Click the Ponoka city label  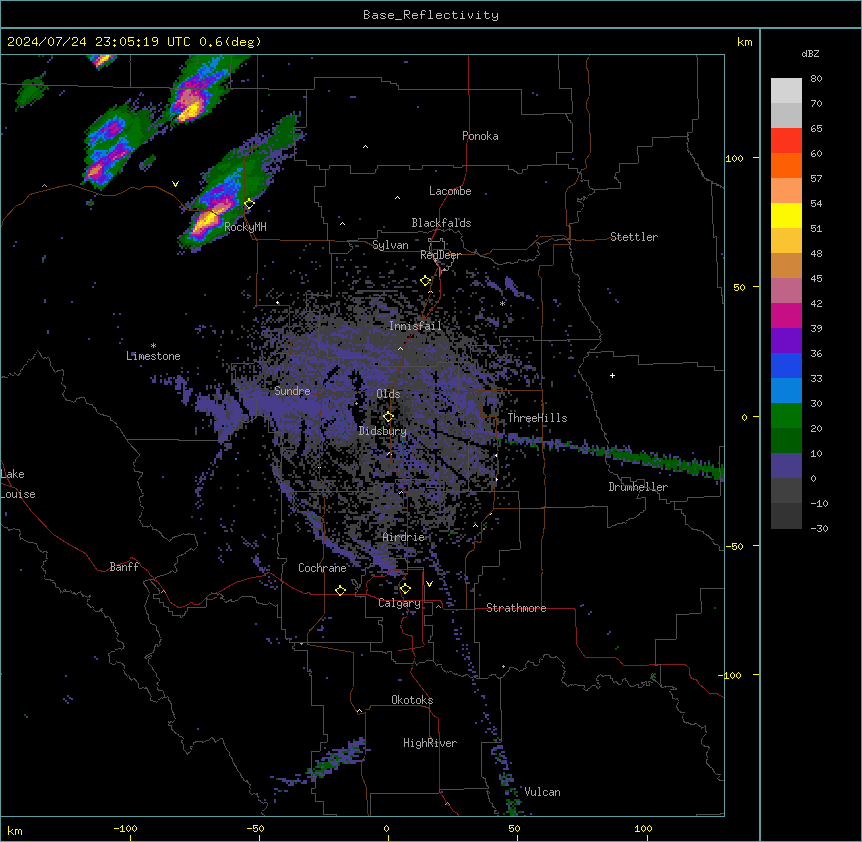(x=480, y=136)
